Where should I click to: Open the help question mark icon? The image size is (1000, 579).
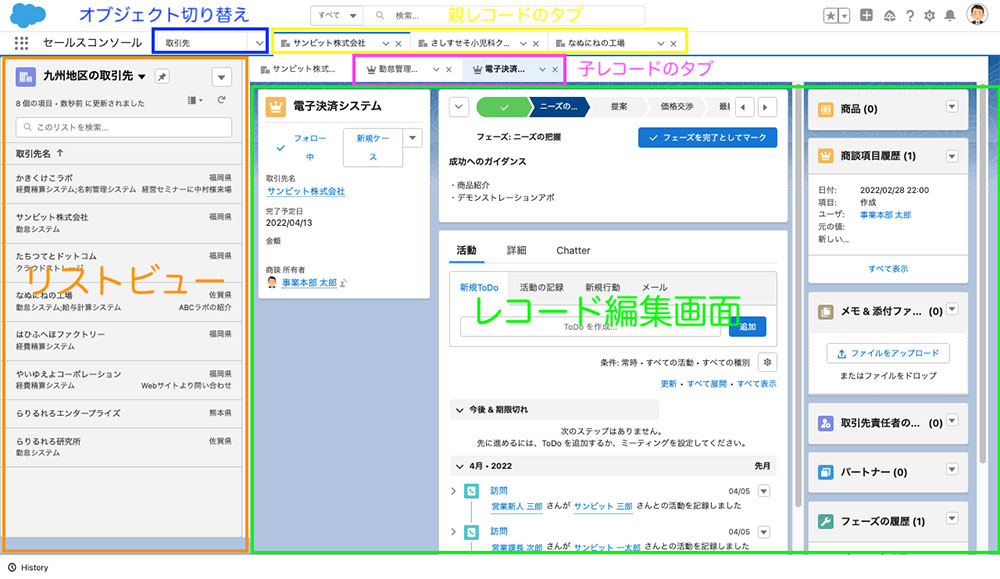910,16
